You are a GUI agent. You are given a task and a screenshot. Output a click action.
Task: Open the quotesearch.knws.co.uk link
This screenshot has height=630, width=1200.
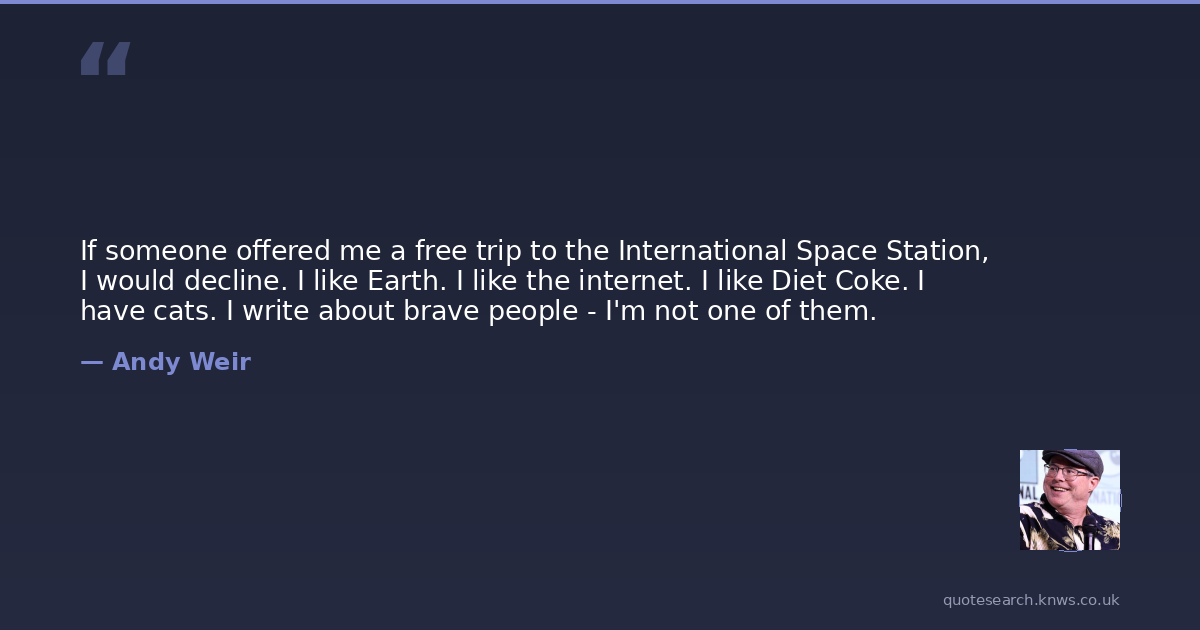pos(1030,600)
